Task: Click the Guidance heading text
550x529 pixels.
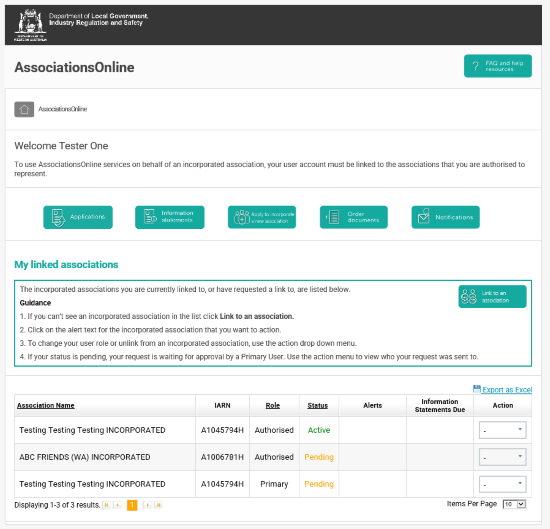Action: point(35,303)
